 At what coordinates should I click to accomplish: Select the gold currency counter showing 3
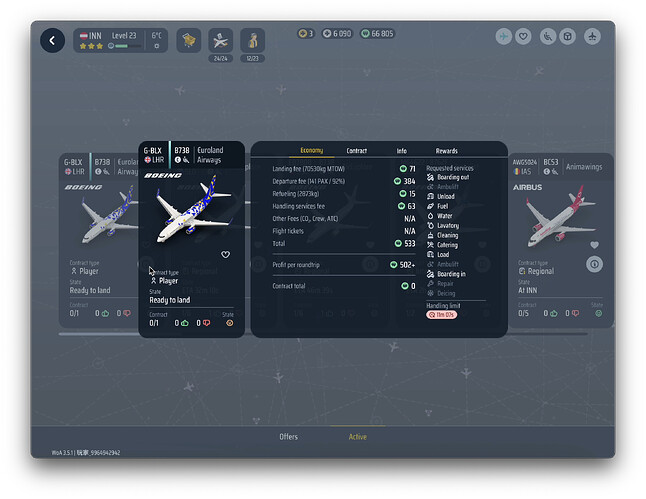pos(306,33)
